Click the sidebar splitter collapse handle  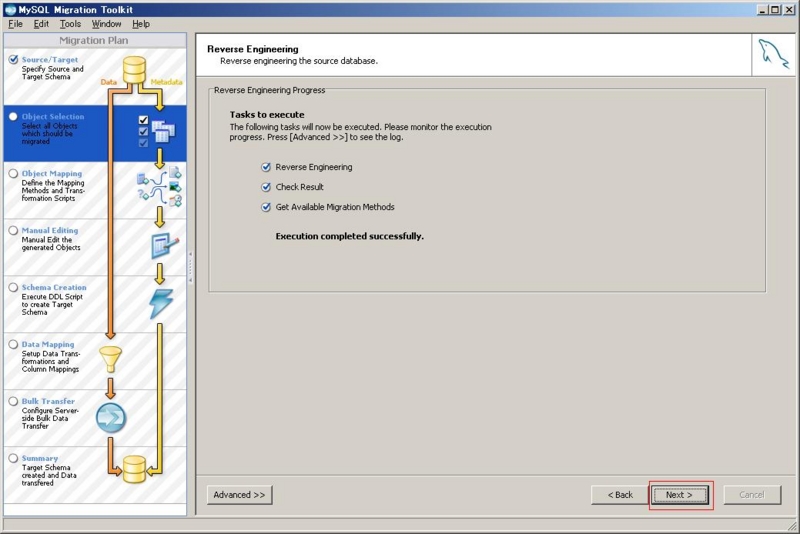pyautogui.click(x=191, y=267)
